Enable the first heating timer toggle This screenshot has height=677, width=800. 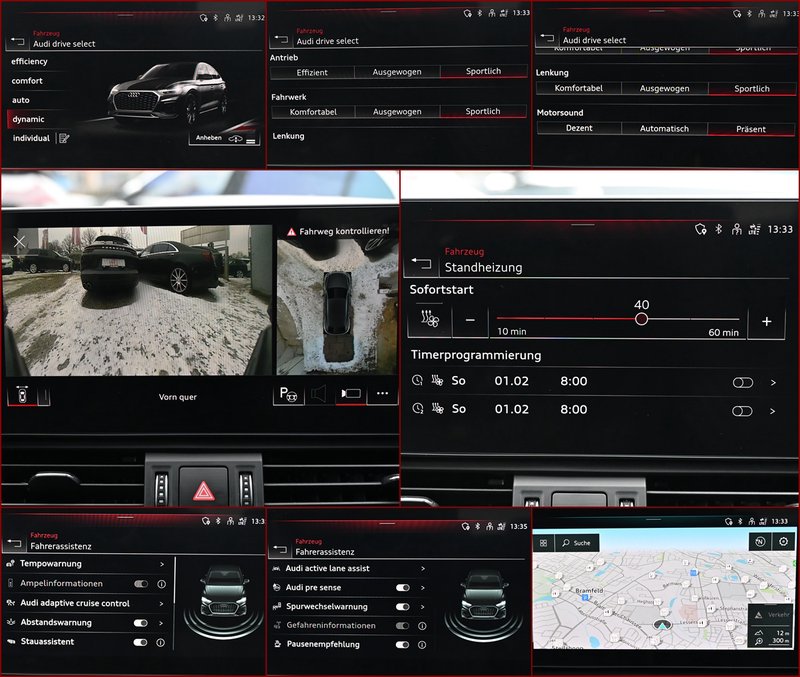click(742, 382)
